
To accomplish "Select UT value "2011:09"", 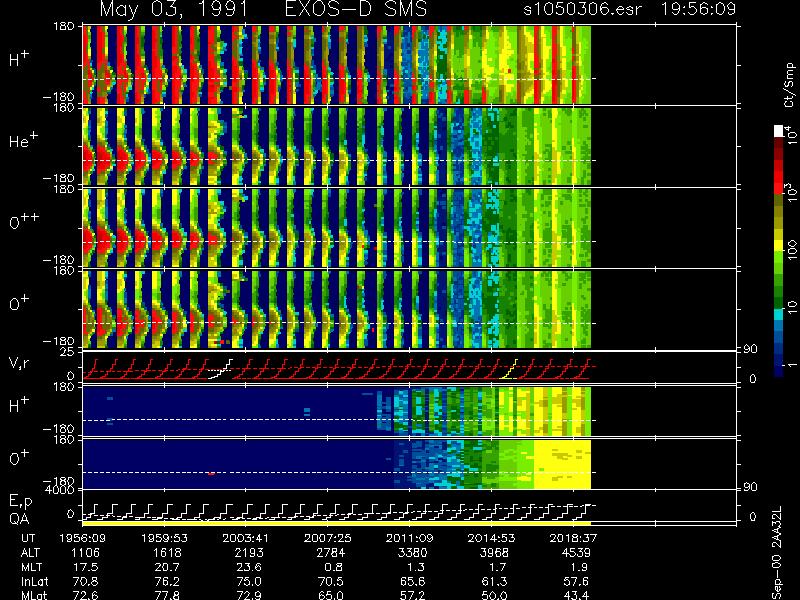I will click(x=409, y=538).
